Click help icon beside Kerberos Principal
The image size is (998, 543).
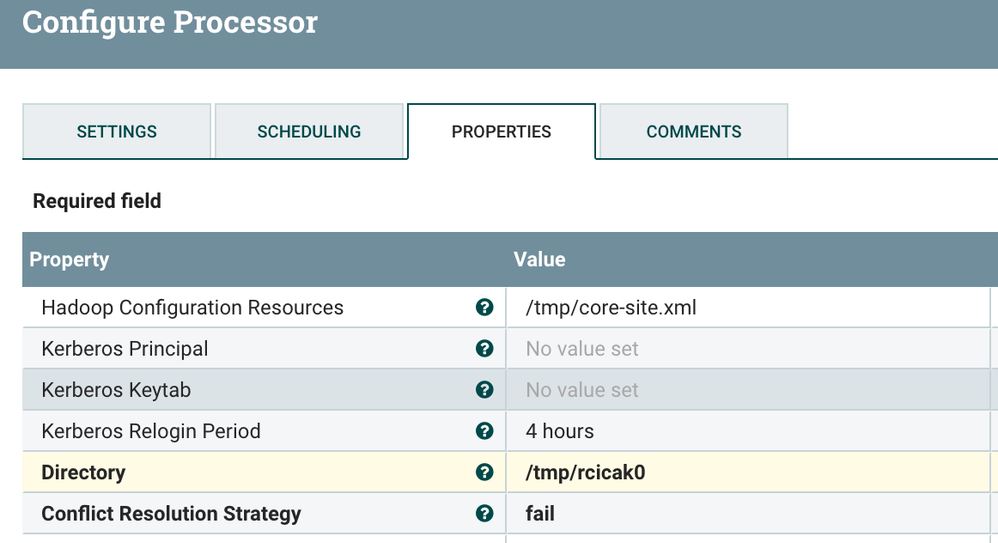pos(485,349)
